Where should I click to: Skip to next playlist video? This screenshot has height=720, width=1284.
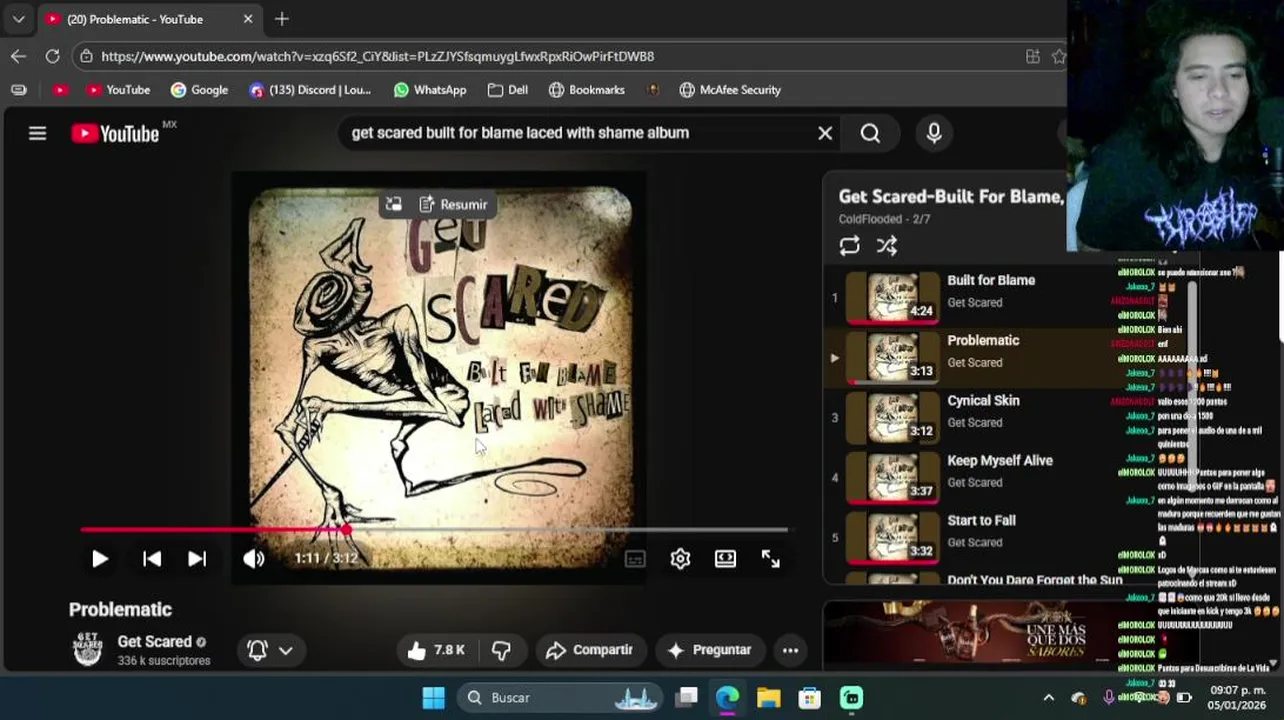197,559
